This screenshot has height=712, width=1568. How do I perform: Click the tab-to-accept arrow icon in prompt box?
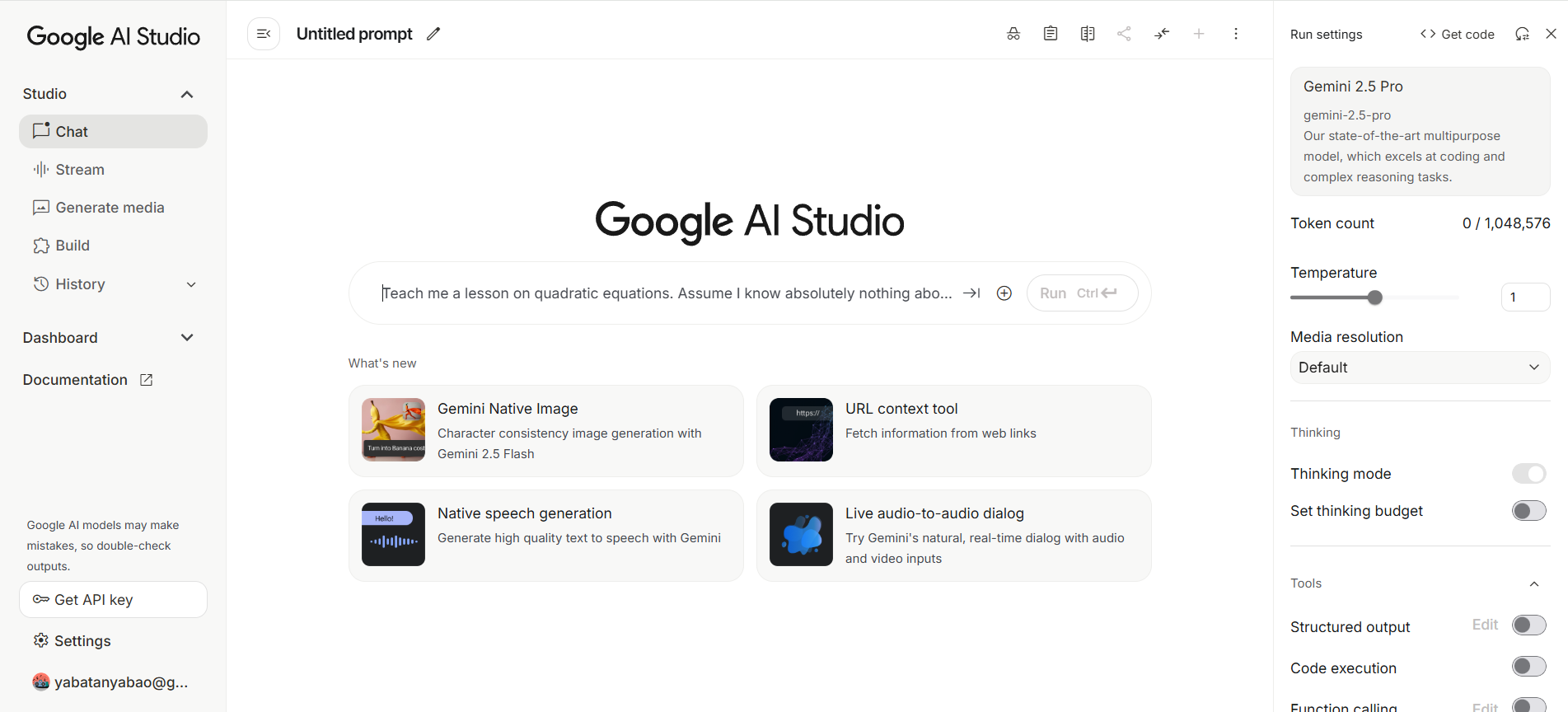(971, 293)
